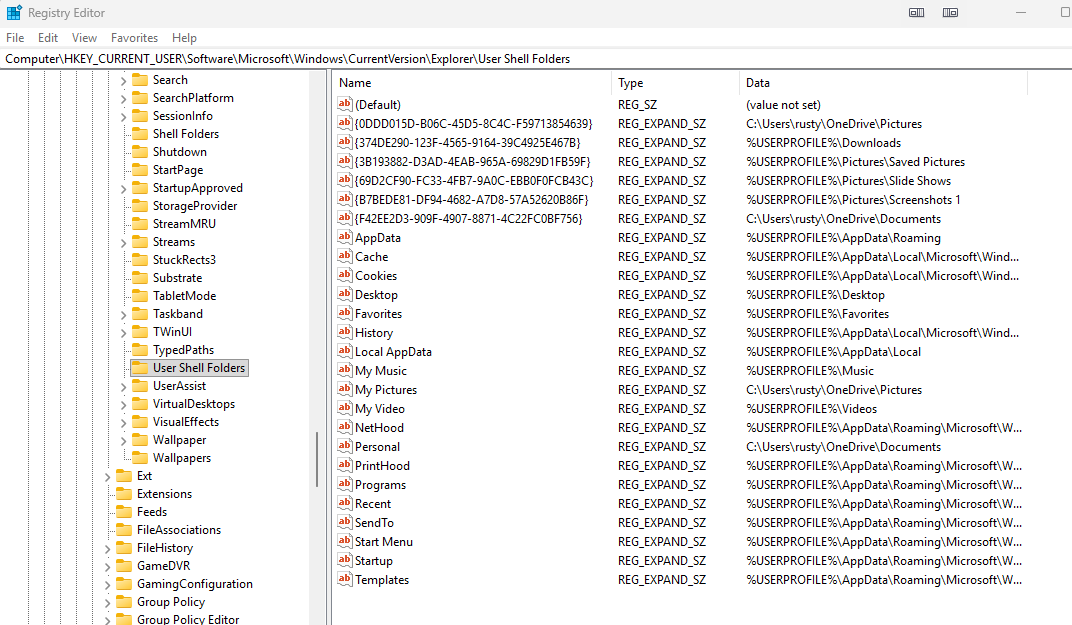
Task: Click the ab icon beside Personal value
Action: [x=345, y=446]
